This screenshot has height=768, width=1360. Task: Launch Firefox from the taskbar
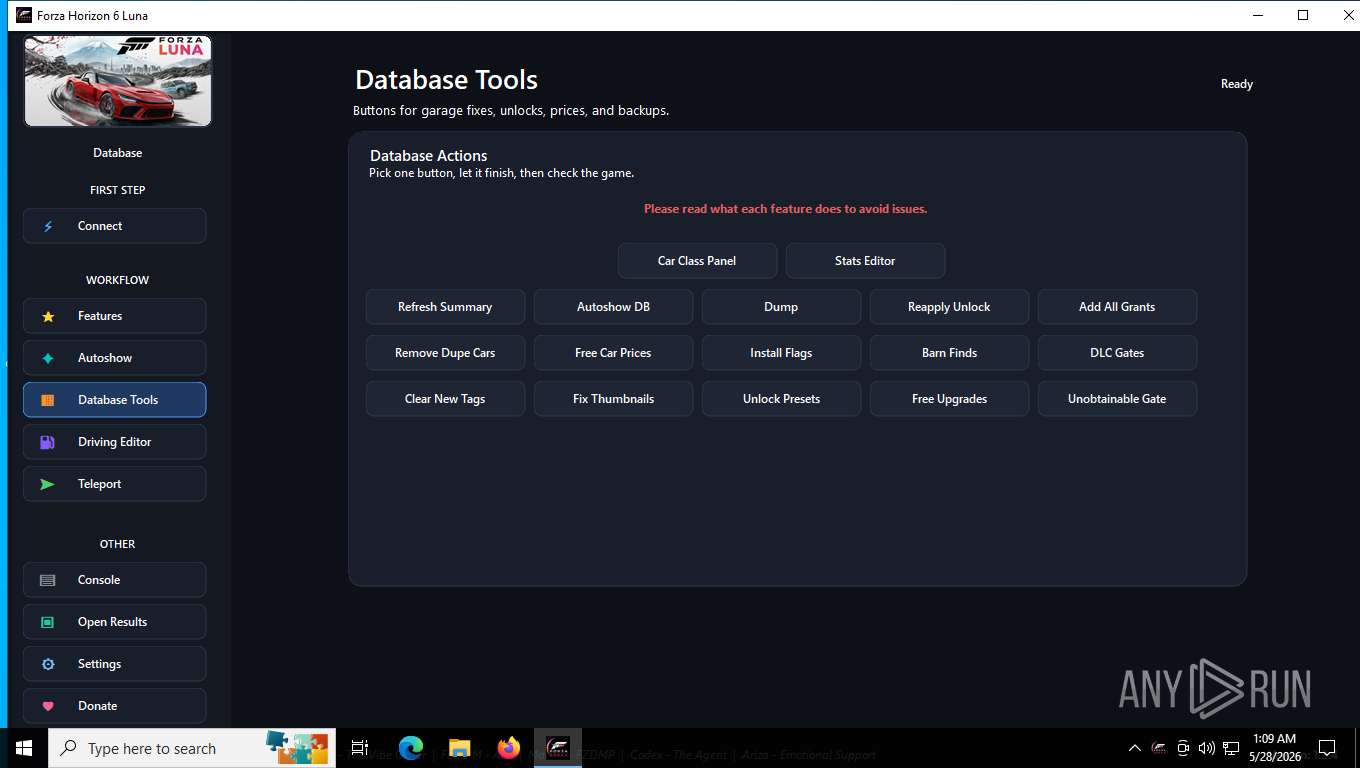pos(509,748)
